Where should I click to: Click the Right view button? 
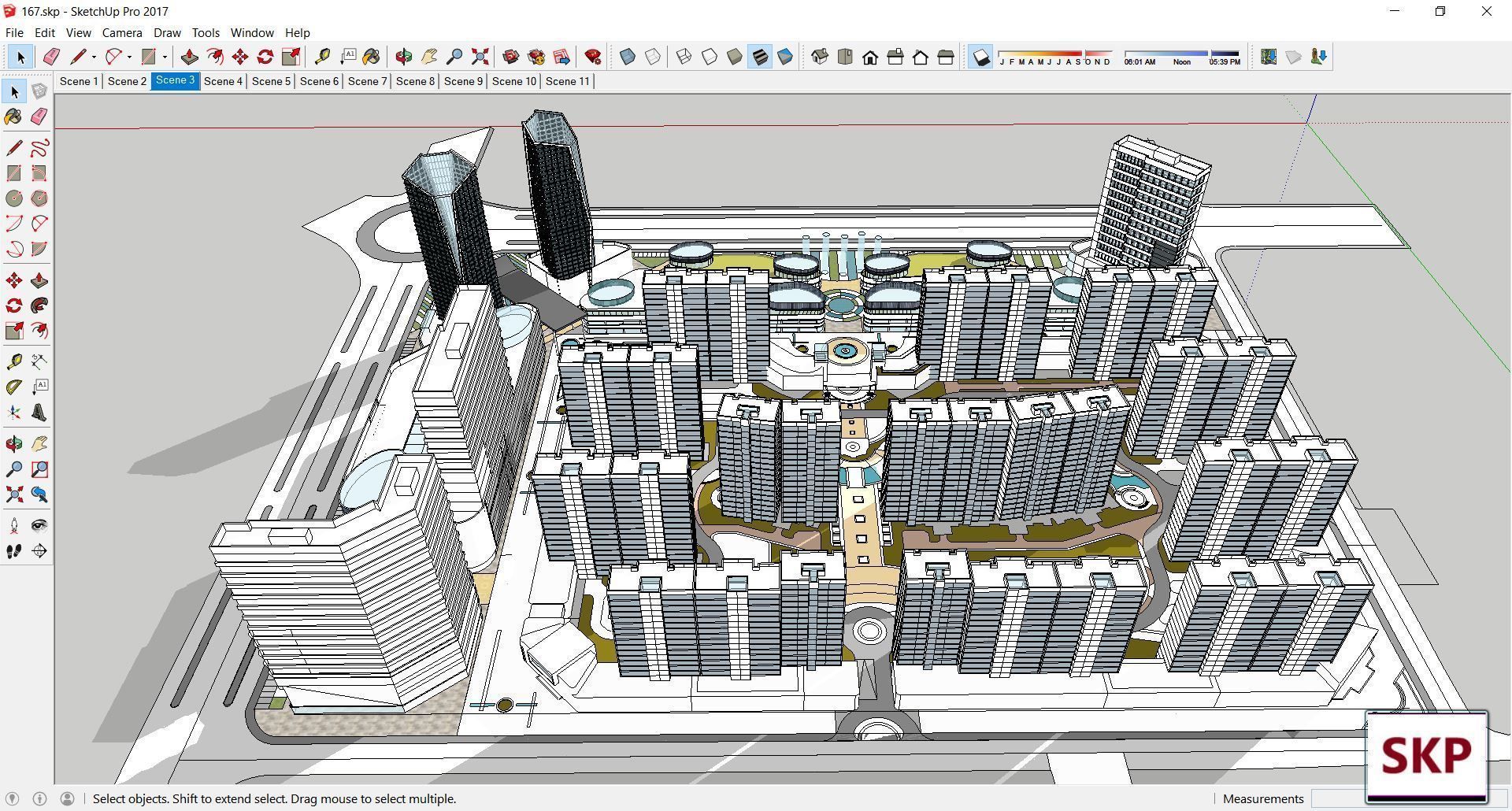[x=895, y=57]
